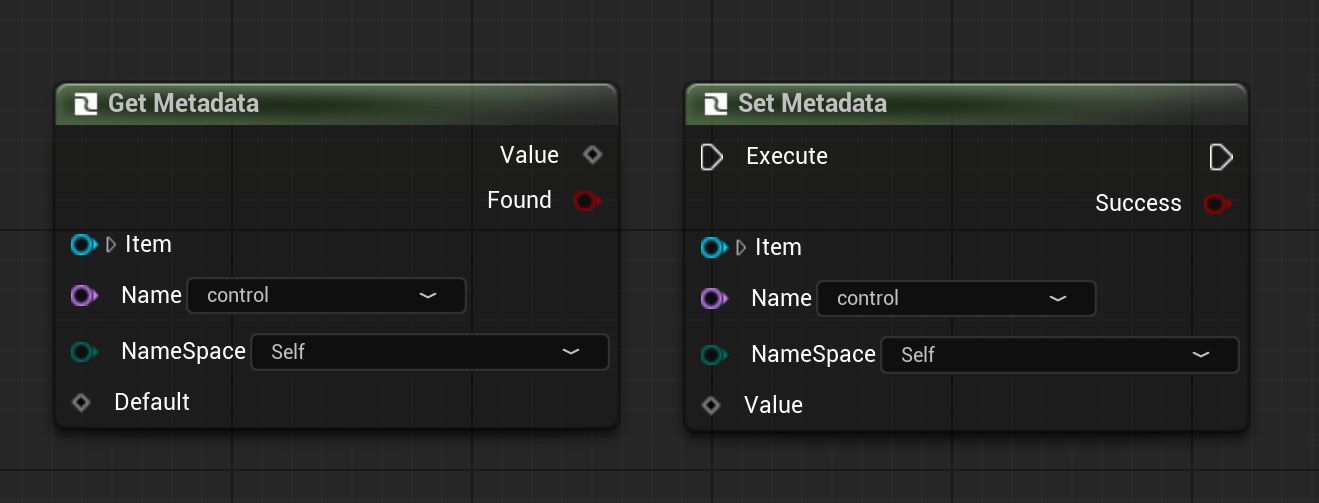This screenshot has height=503, width=1319.
Task: Click the red Success output pin
Action: point(1217,204)
